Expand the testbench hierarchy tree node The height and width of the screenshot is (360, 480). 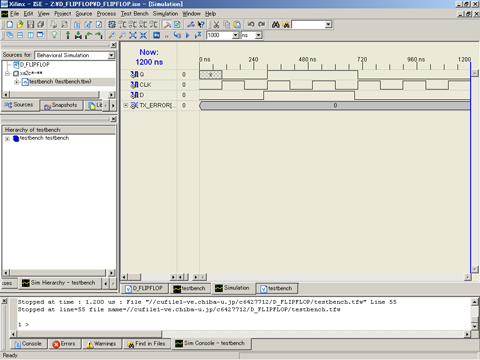coord(7,139)
